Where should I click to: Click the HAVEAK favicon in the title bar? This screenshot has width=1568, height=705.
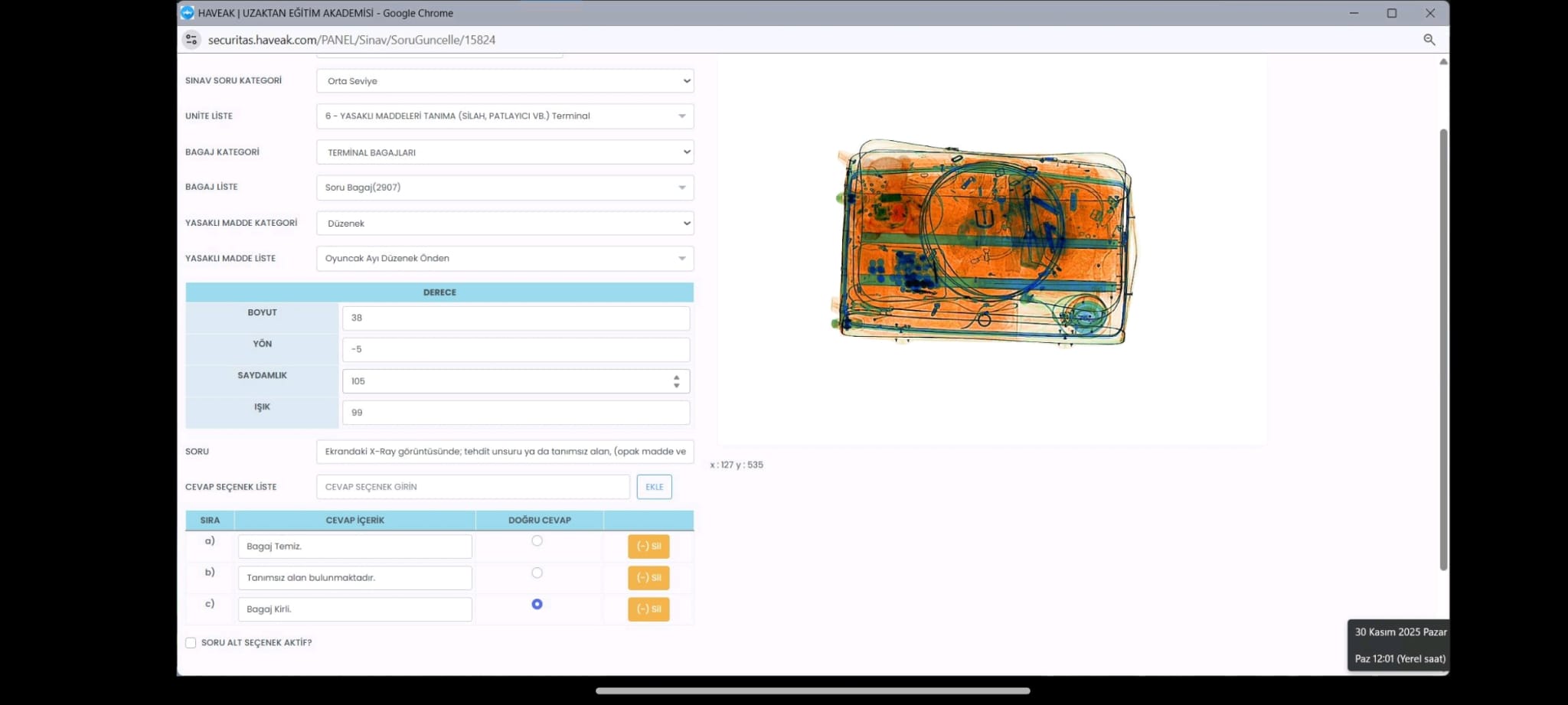pyautogui.click(x=187, y=13)
